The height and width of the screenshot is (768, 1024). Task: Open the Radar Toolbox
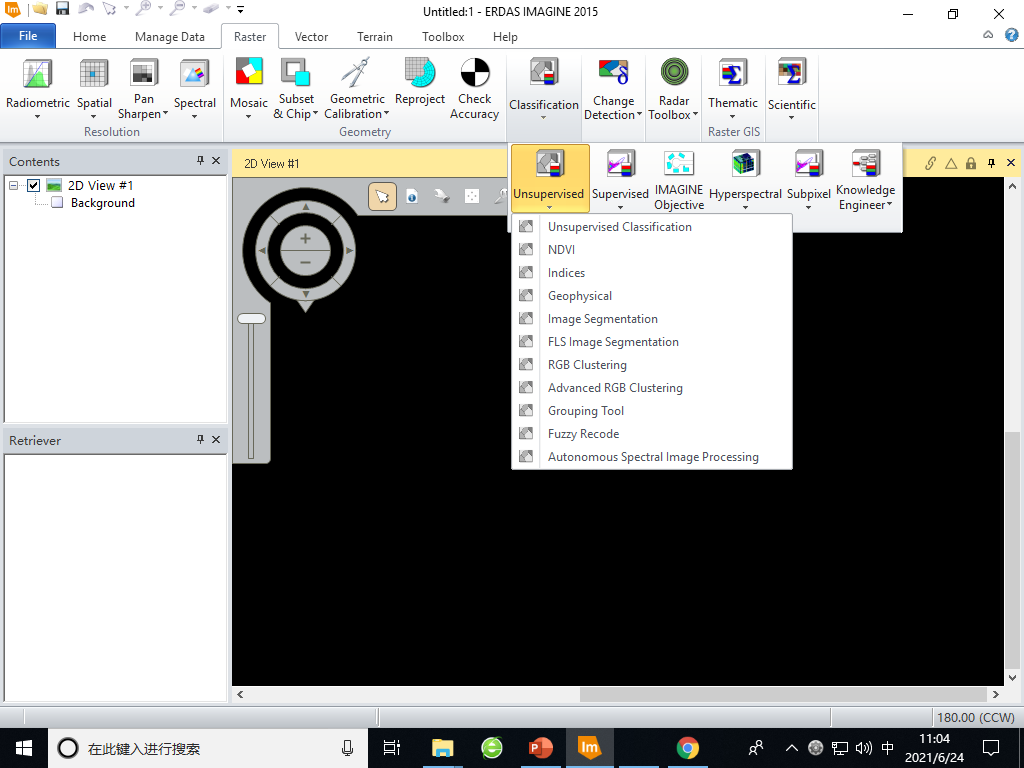click(x=672, y=85)
